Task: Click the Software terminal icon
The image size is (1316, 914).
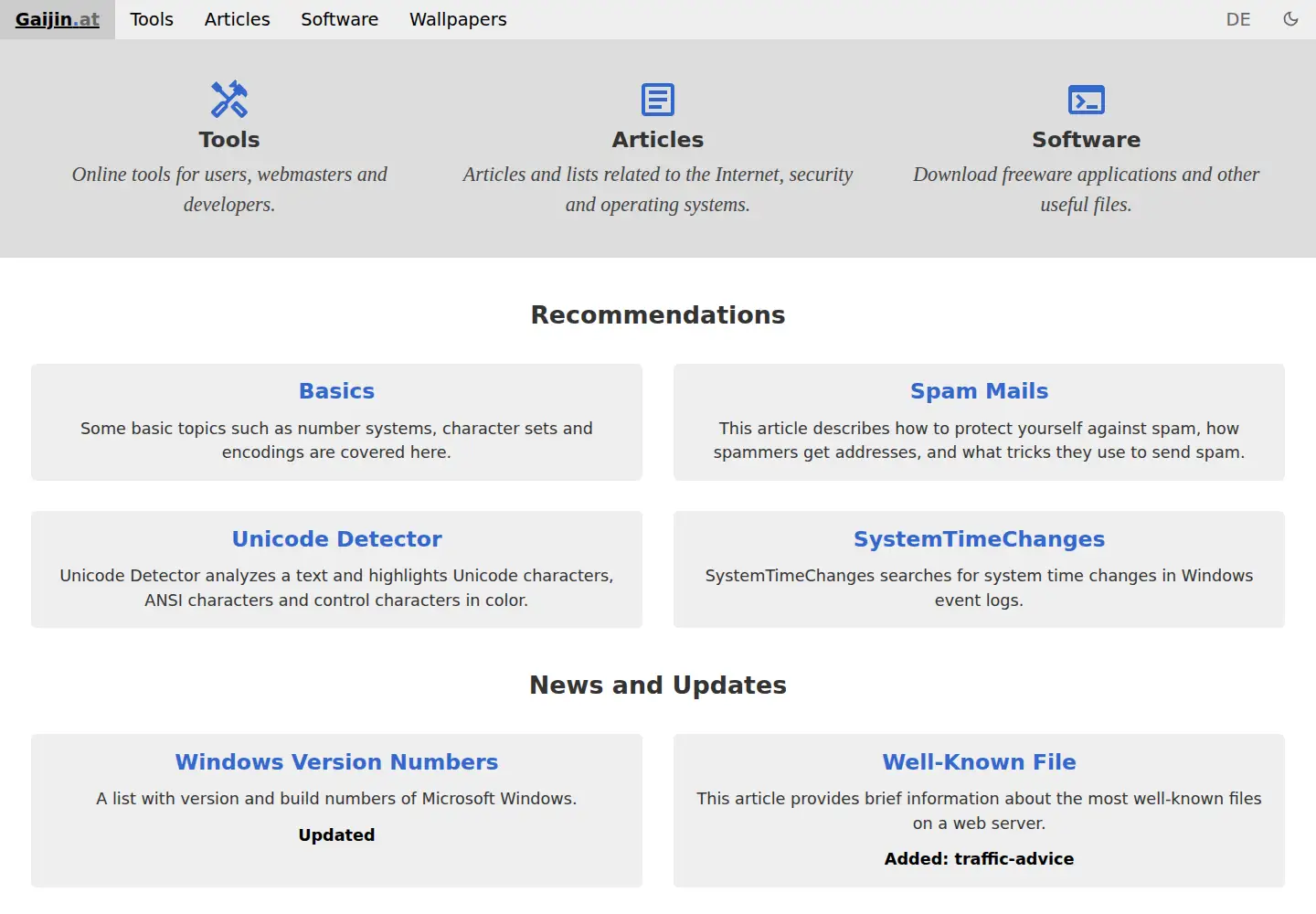Action: (1087, 100)
